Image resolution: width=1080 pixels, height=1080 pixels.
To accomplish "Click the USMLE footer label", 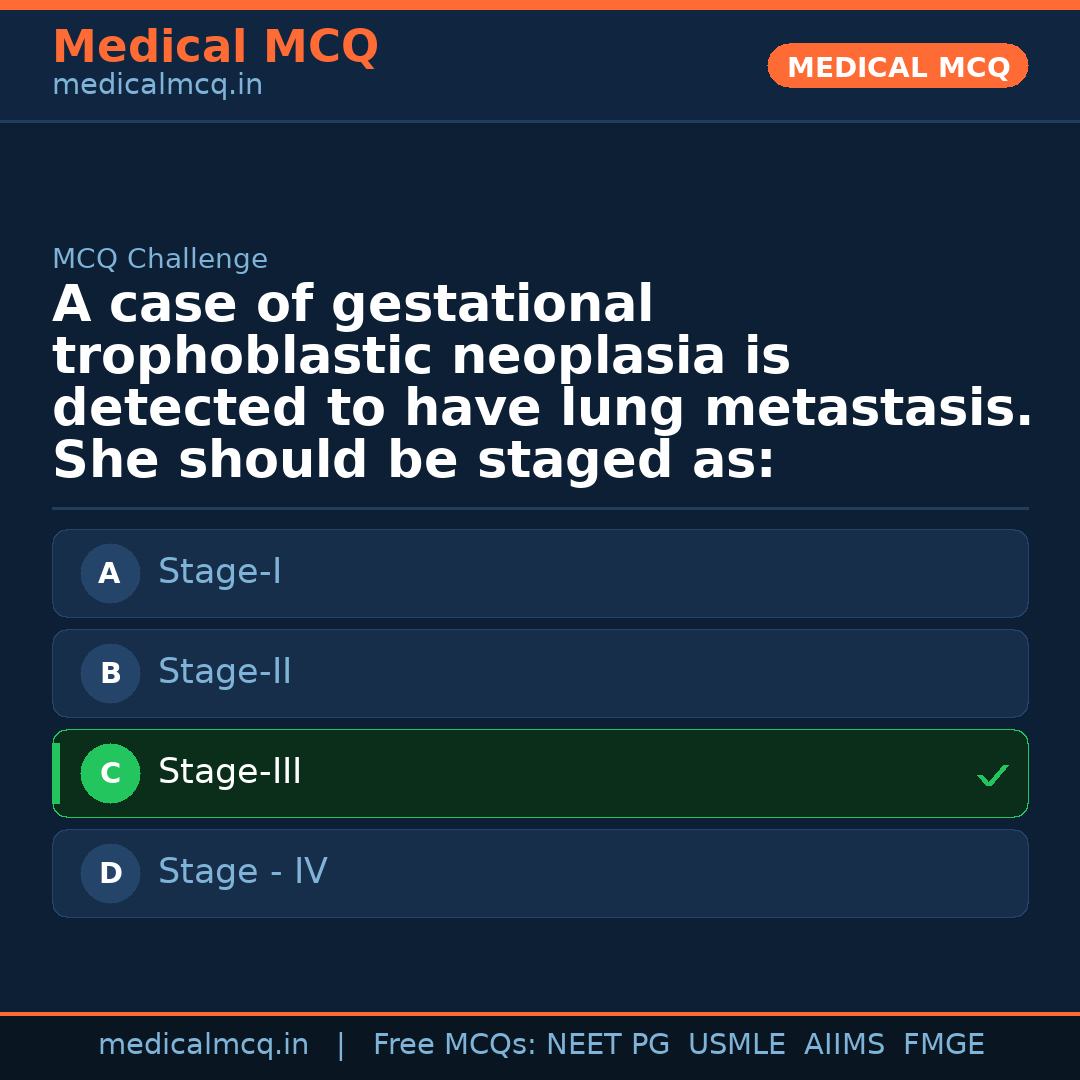I will click(736, 1045).
